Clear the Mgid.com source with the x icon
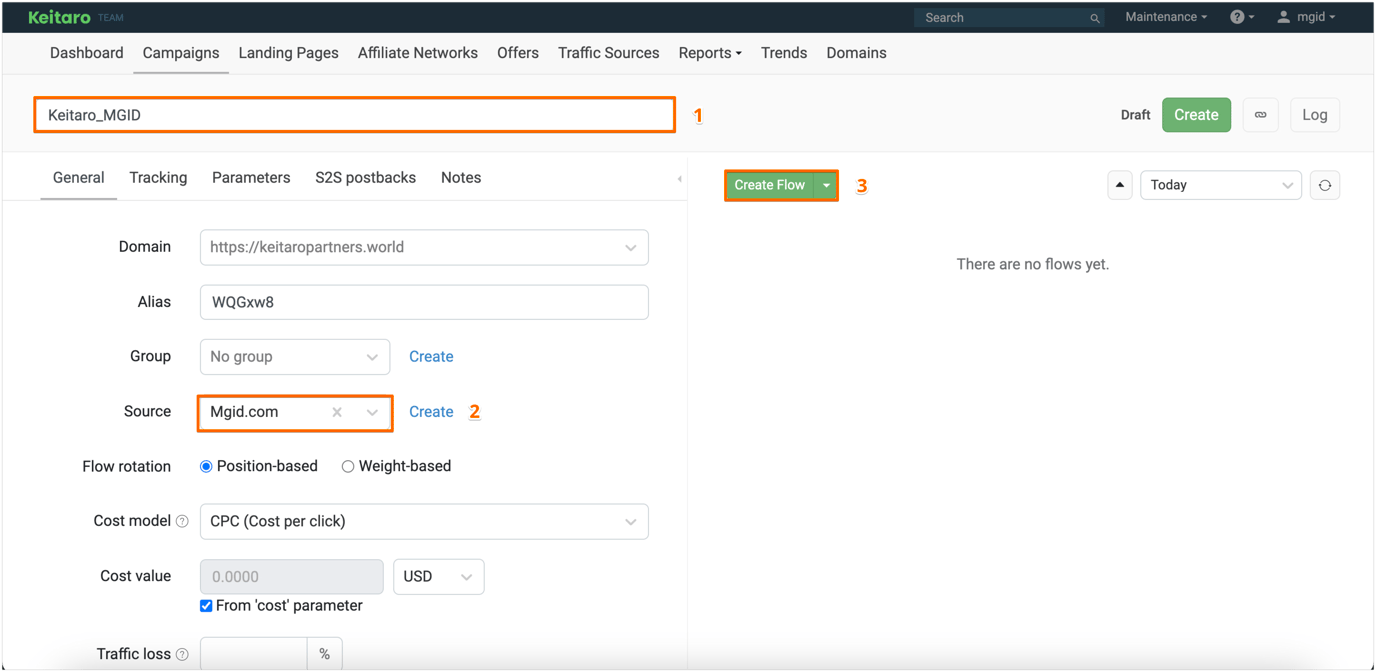 pyautogui.click(x=336, y=411)
